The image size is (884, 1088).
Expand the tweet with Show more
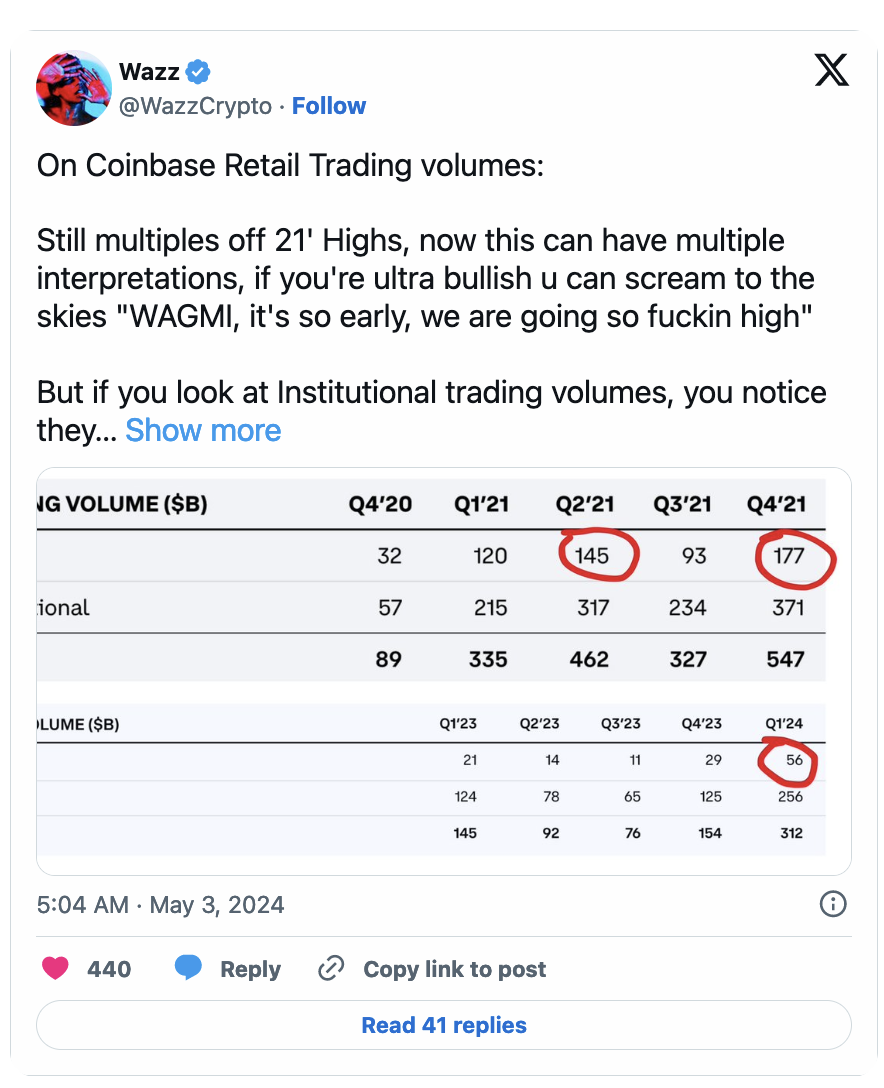point(203,430)
